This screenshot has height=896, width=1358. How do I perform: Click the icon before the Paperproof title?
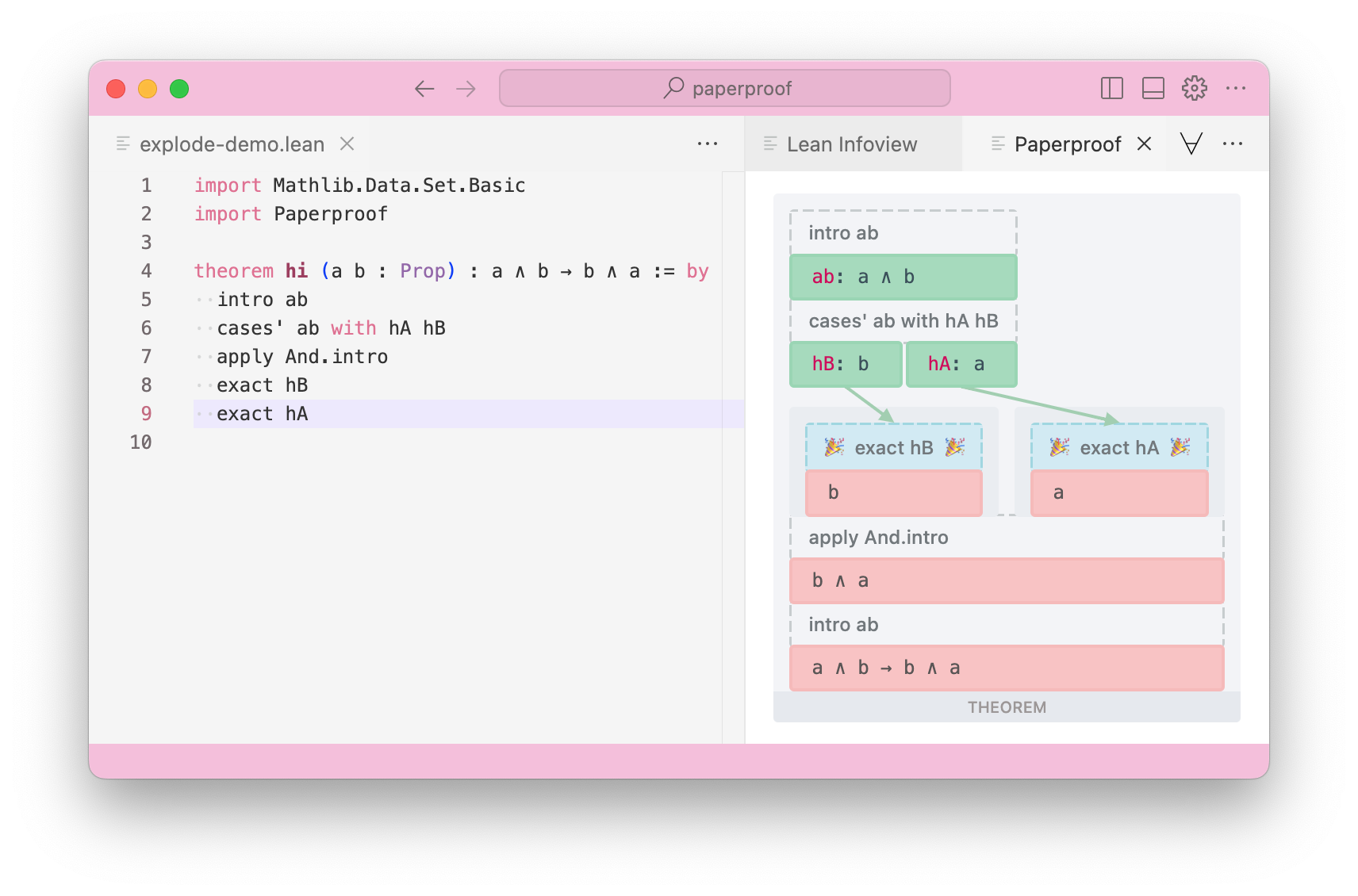tap(998, 144)
